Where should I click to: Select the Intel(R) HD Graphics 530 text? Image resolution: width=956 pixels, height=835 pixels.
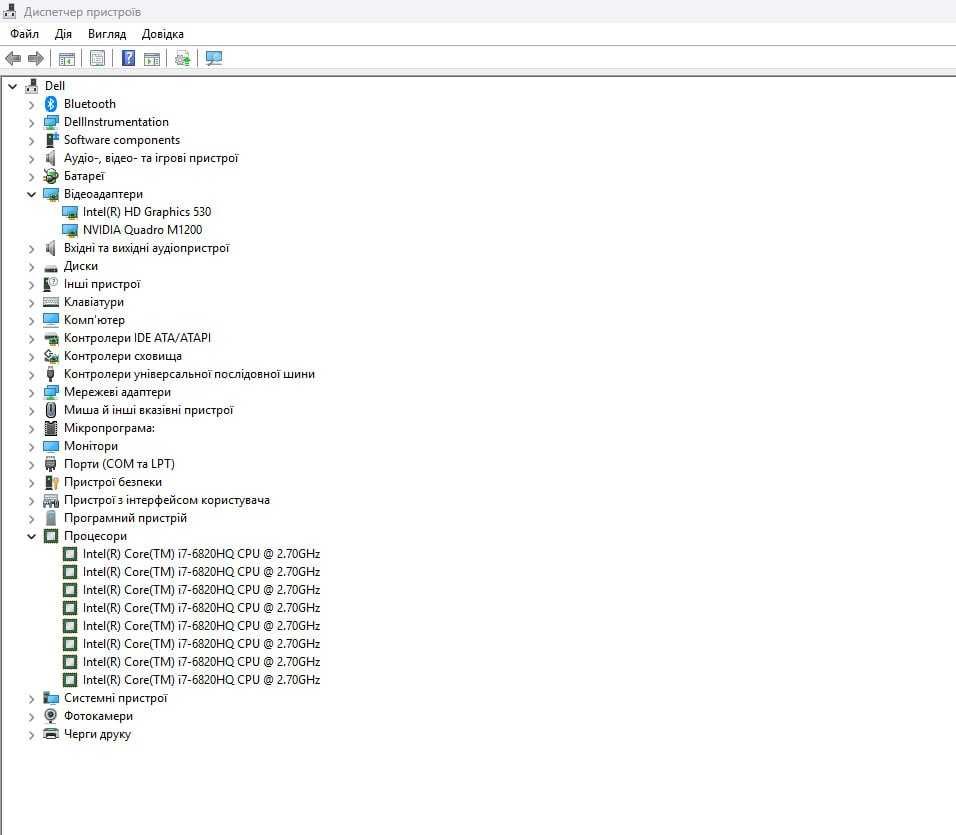pyautogui.click(x=147, y=212)
